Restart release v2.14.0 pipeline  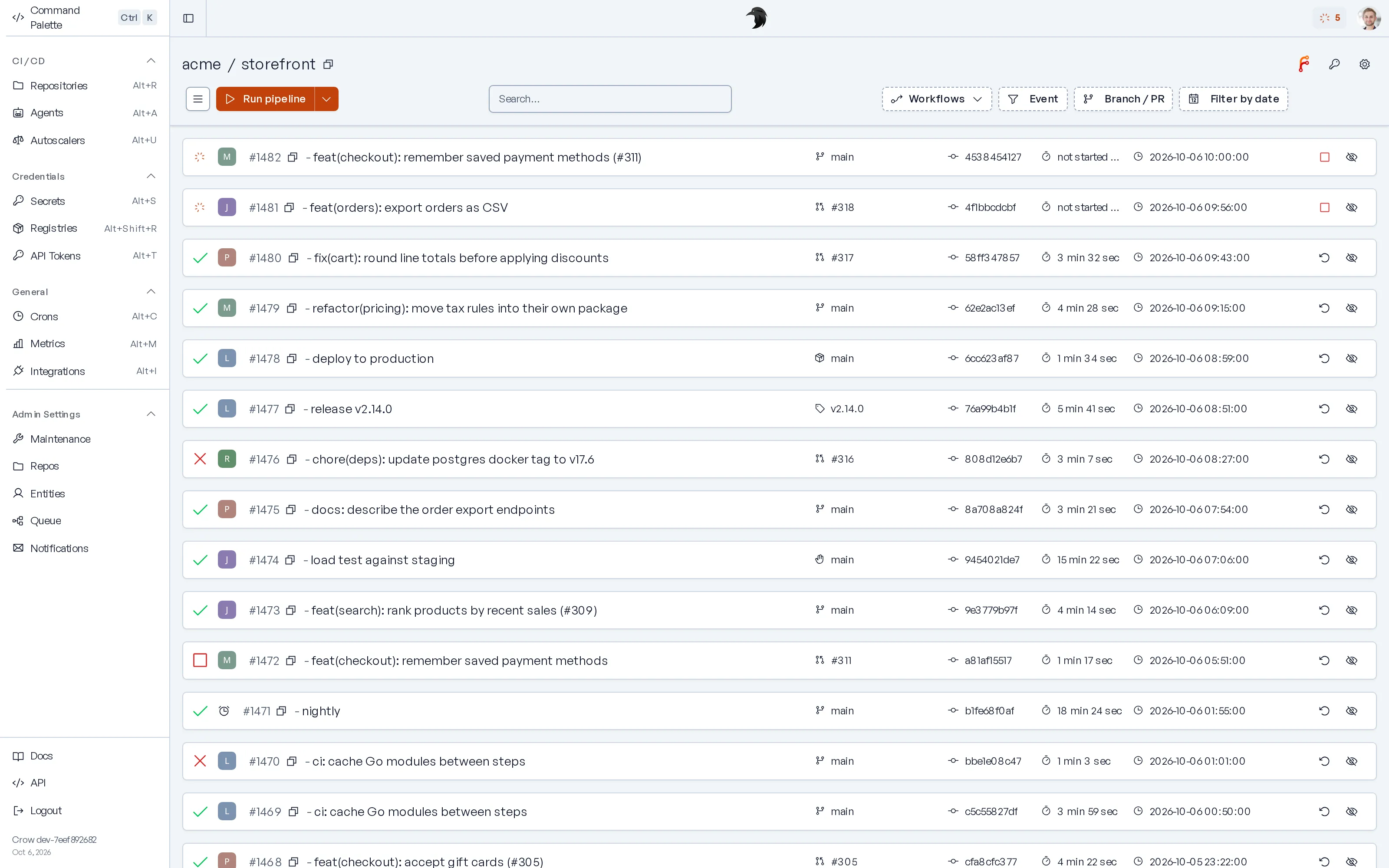click(x=1325, y=409)
